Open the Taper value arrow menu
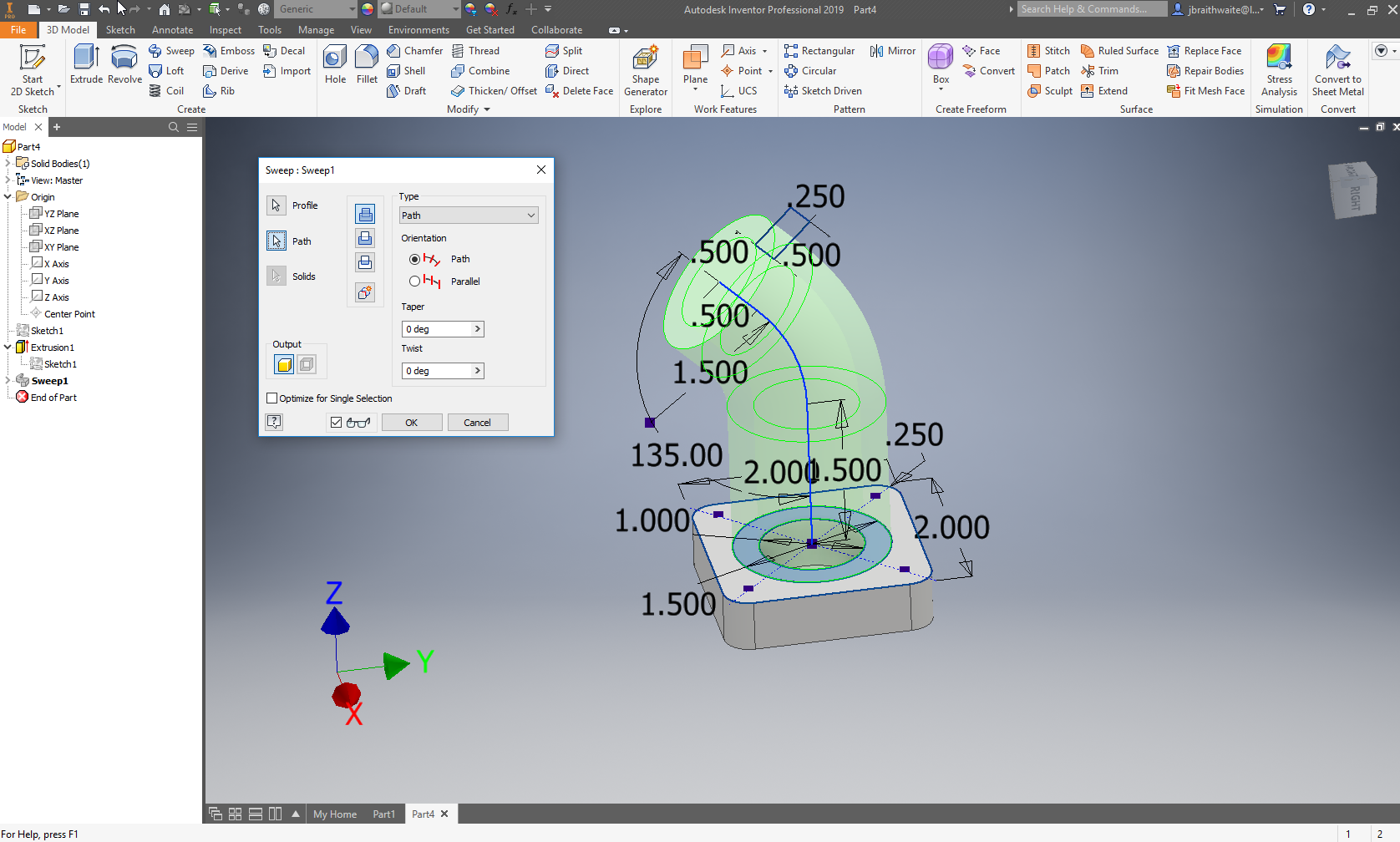The width and height of the screenshot is (1400, 842). 478,329
